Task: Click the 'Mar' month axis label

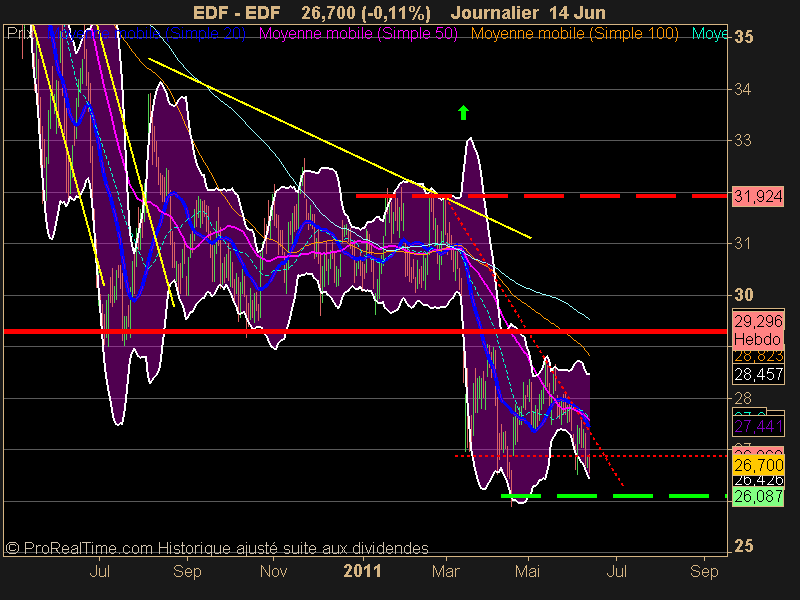Action: (446, 571)
